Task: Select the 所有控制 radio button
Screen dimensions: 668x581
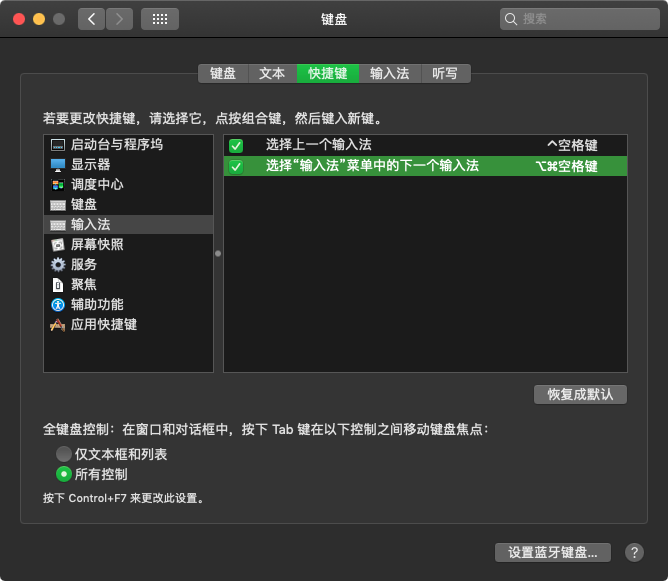Action: pyautogui.click(x=64, y=474)
